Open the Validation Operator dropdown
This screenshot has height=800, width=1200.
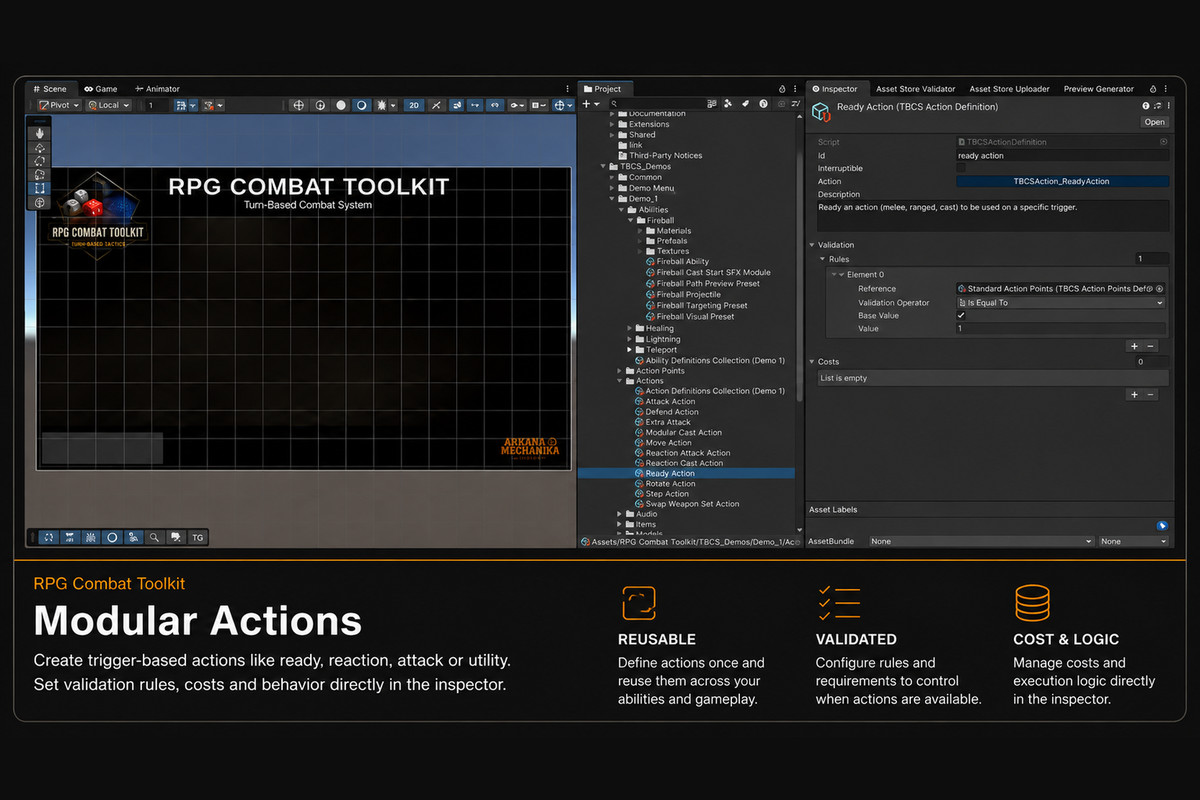click(1061, 303)
